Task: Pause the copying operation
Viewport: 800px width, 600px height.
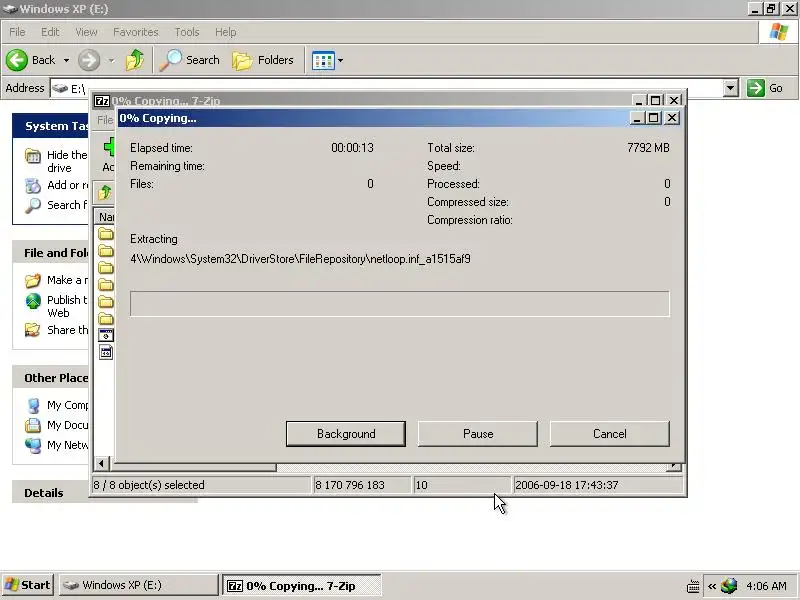Action: (478, 434)
